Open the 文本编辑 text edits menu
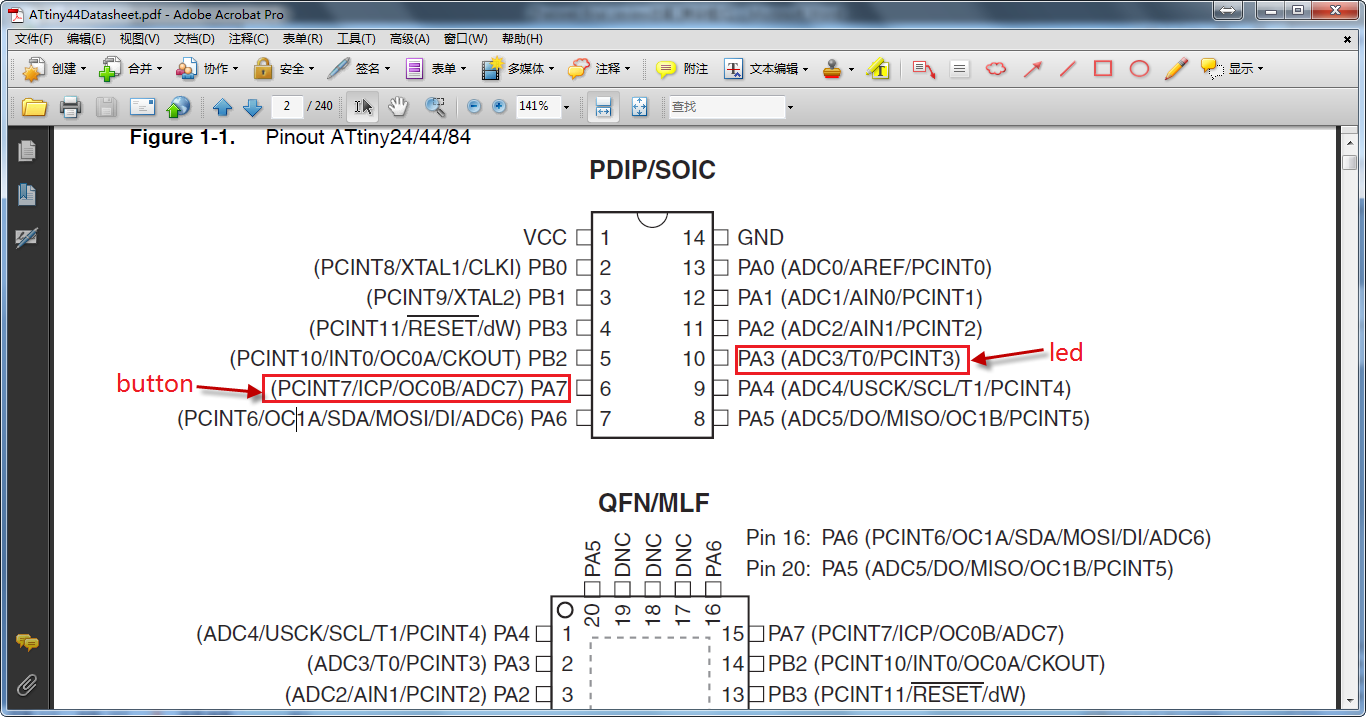The height and width of the screenshot is (717, 1366). click(766, 69)
